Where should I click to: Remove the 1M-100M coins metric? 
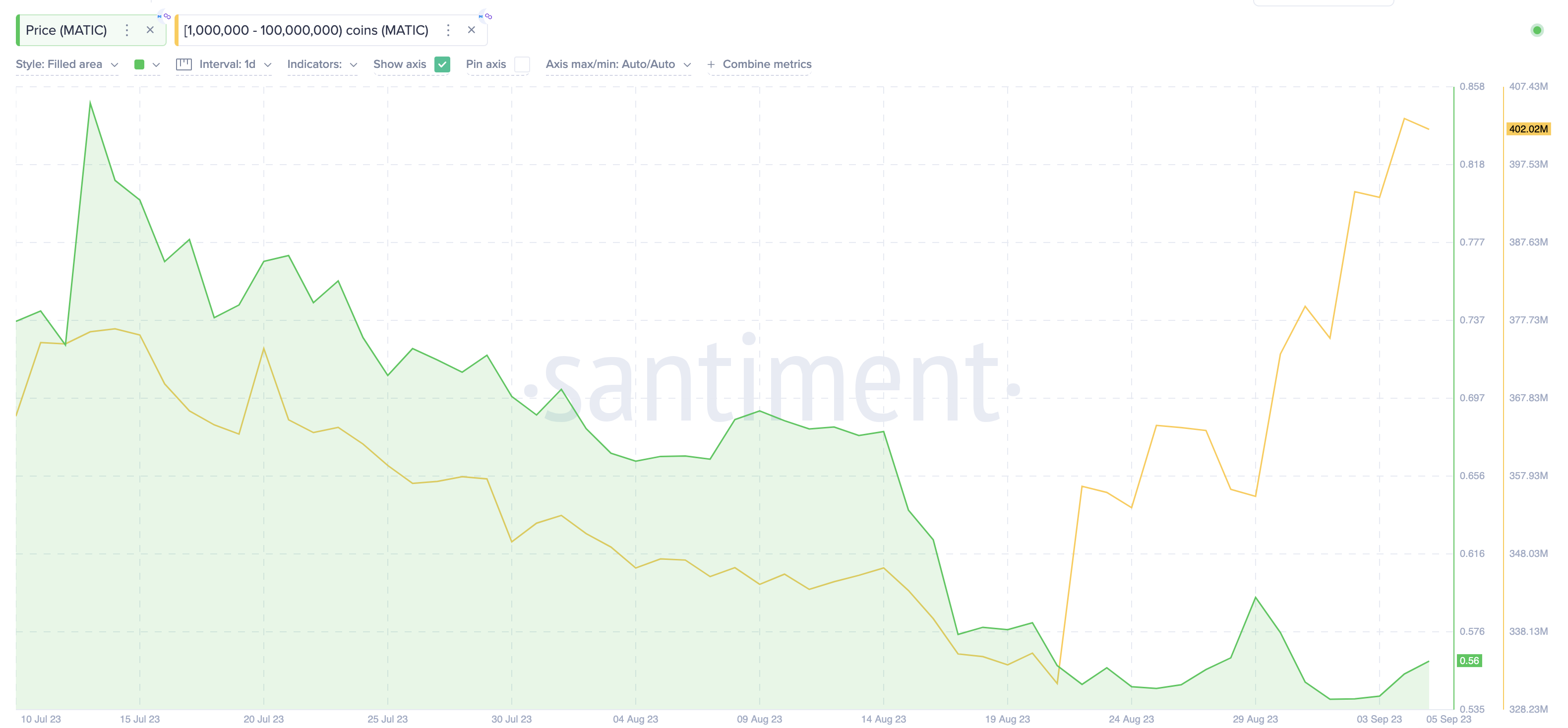tap(471, 30)
